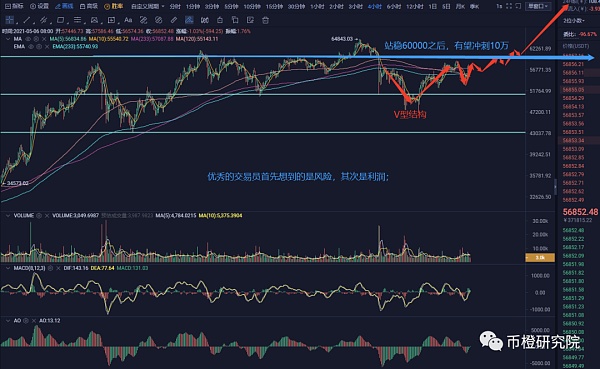Toggle visibility of the MA indicator

(x=28, y=39)
